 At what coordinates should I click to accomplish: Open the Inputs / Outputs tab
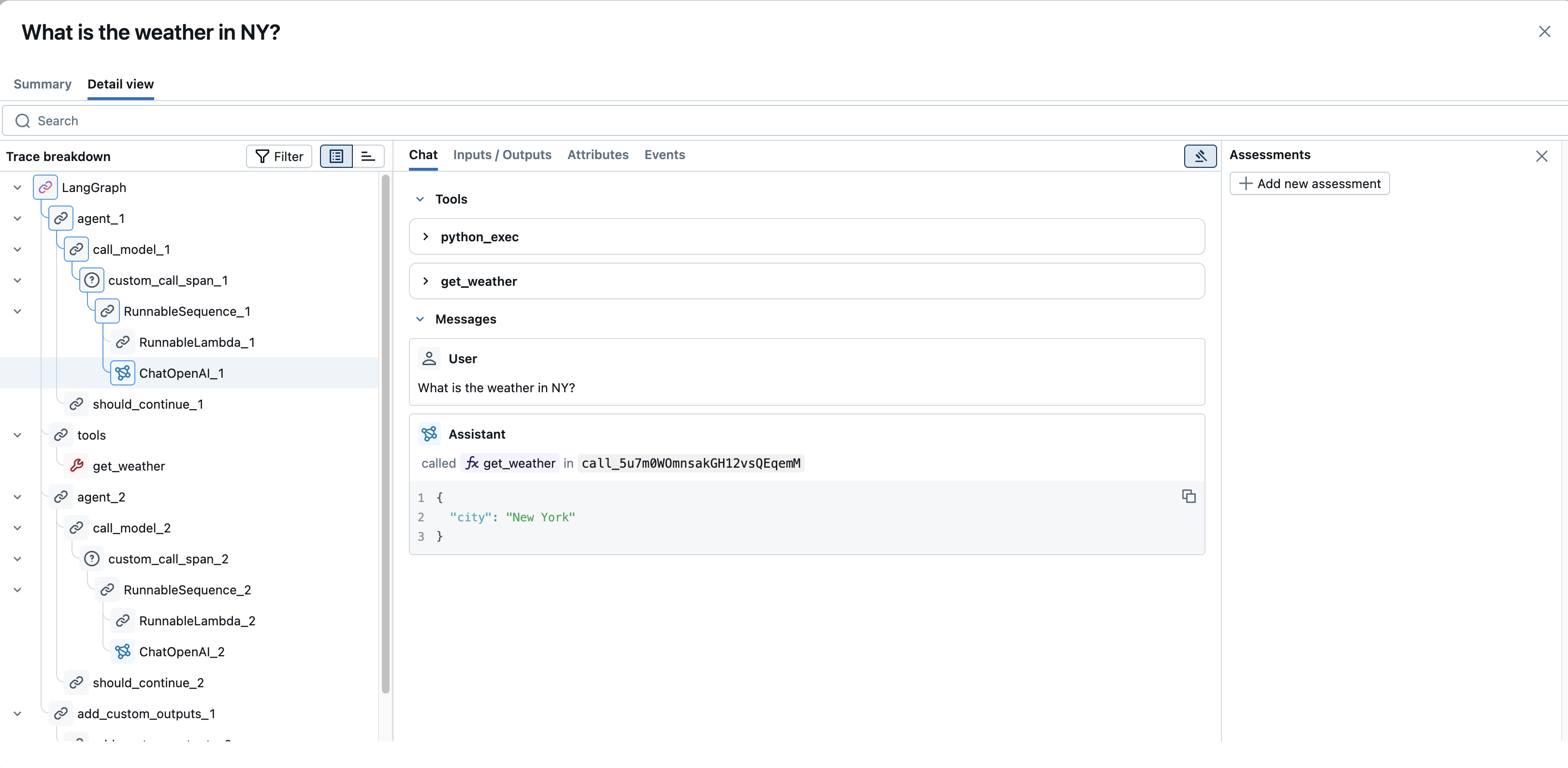coord(502,154)
